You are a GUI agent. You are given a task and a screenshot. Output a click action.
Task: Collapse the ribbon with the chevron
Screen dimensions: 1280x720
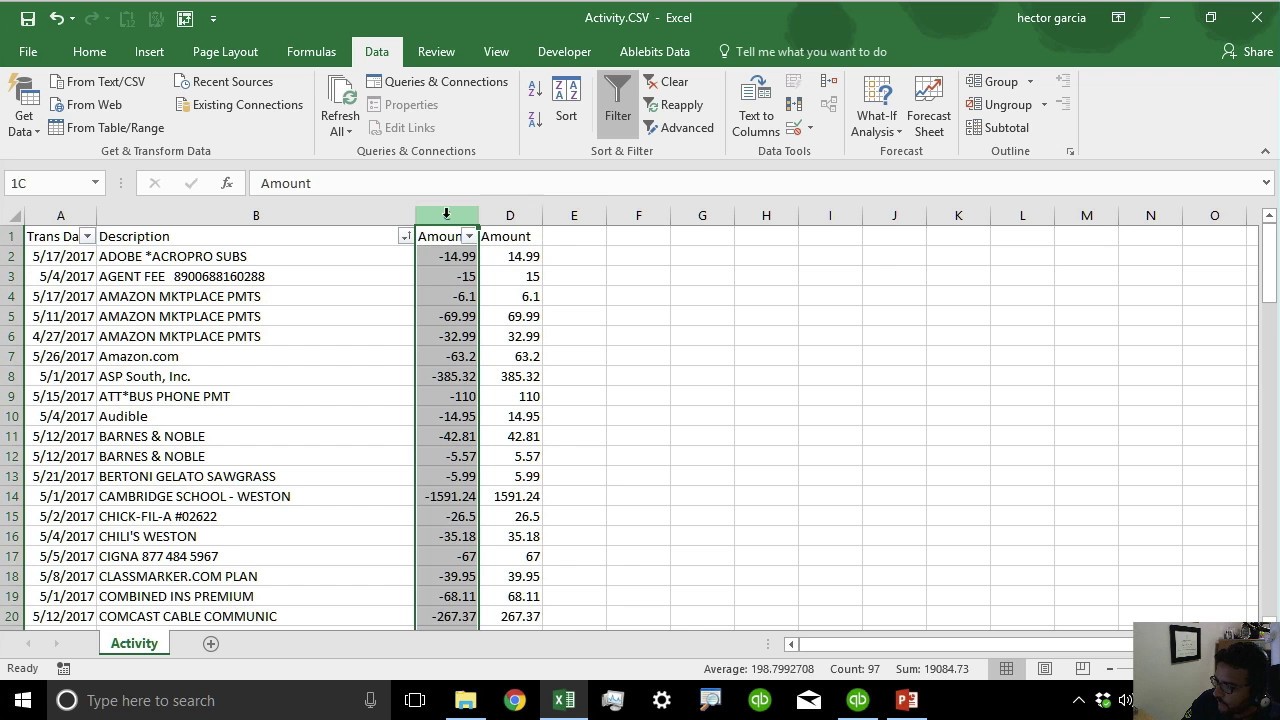[x=1265, y=152]
